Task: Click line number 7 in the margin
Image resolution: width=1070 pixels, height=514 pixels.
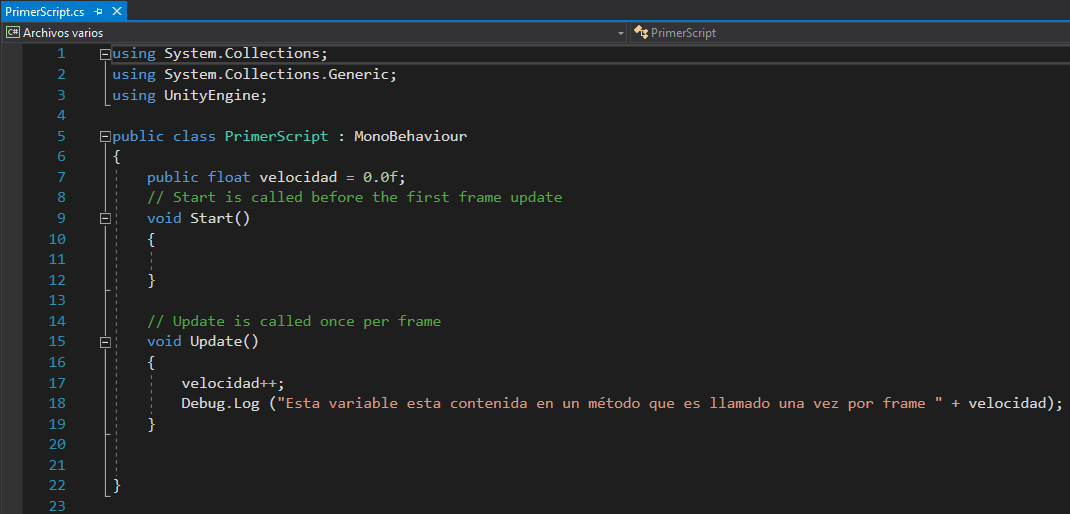Action: pos(60,177)
